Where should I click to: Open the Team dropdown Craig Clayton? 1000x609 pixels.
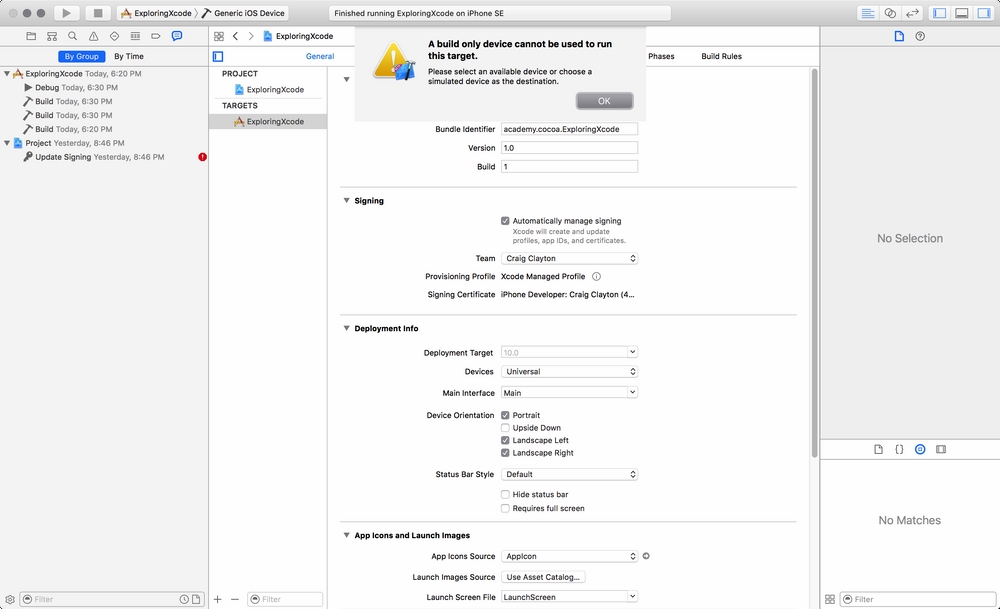pos(570,258)
